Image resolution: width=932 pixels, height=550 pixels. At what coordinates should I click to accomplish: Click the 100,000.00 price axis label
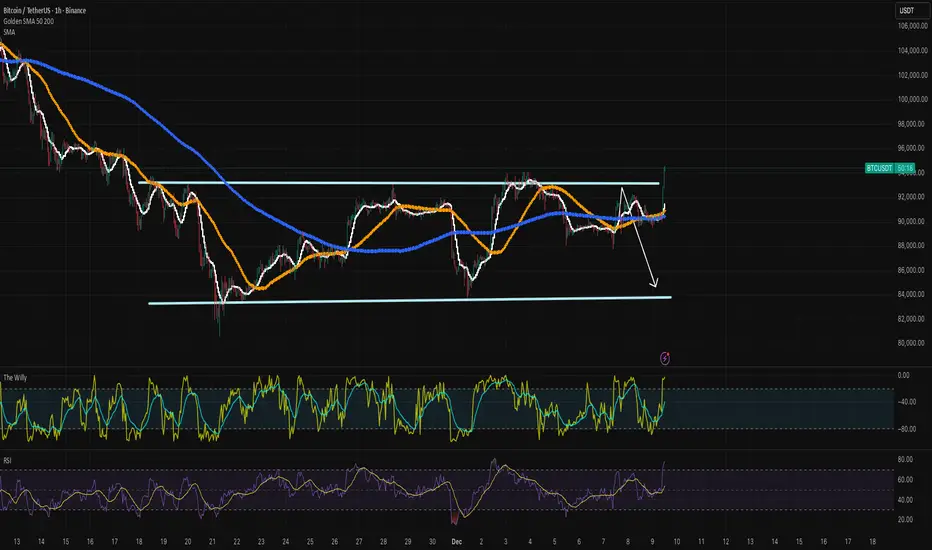click(x=911, y=99)
